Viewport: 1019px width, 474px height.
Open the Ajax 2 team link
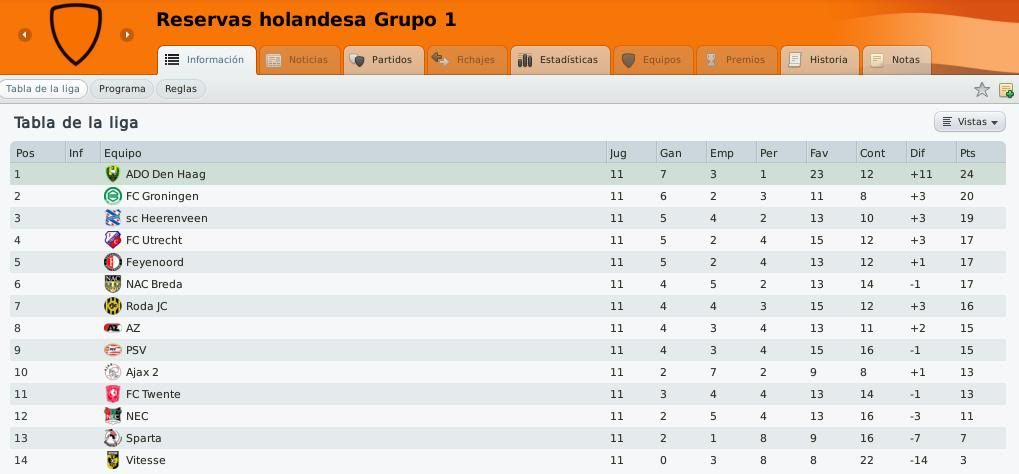pos(142,372)
